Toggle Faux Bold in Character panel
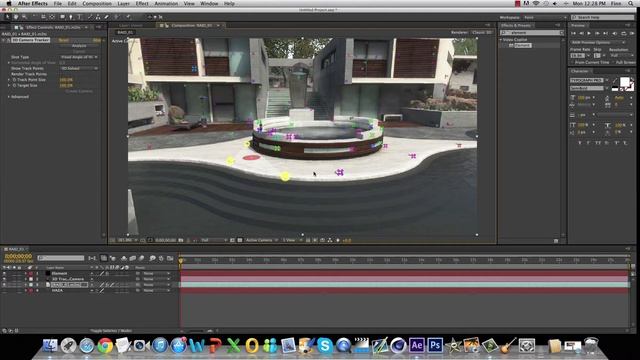This screenshot has width=640, height=360. point(580,142)
